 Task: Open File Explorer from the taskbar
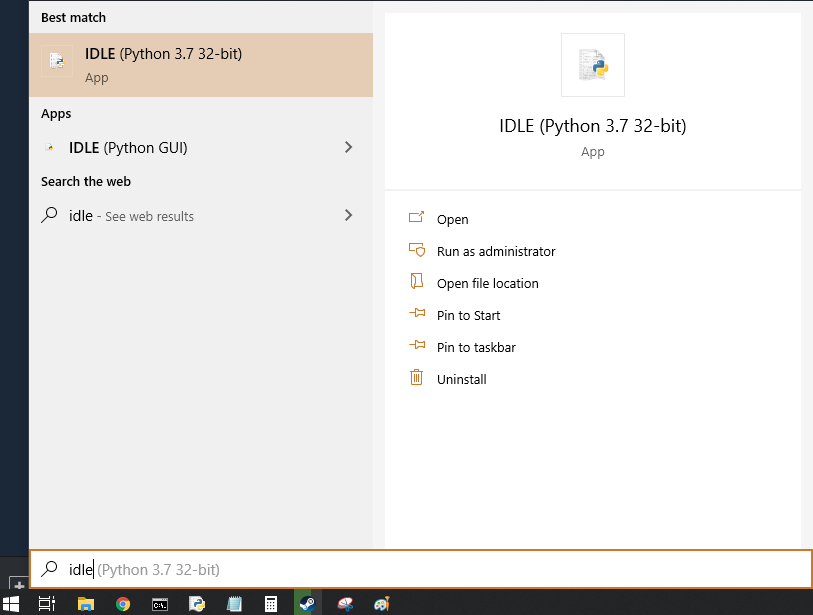tap(86, 604)
